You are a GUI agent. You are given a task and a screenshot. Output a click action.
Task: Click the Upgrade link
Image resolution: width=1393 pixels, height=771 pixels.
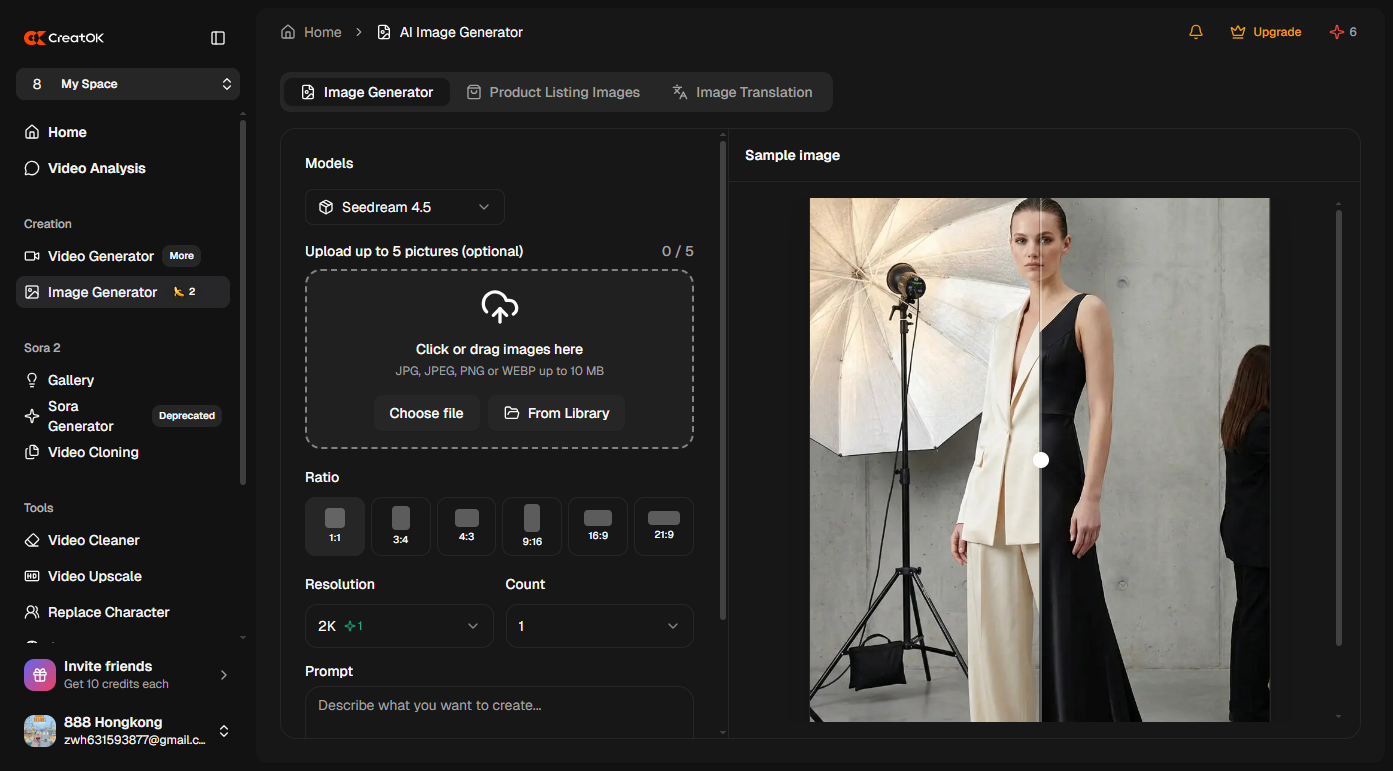(1266, 32)
